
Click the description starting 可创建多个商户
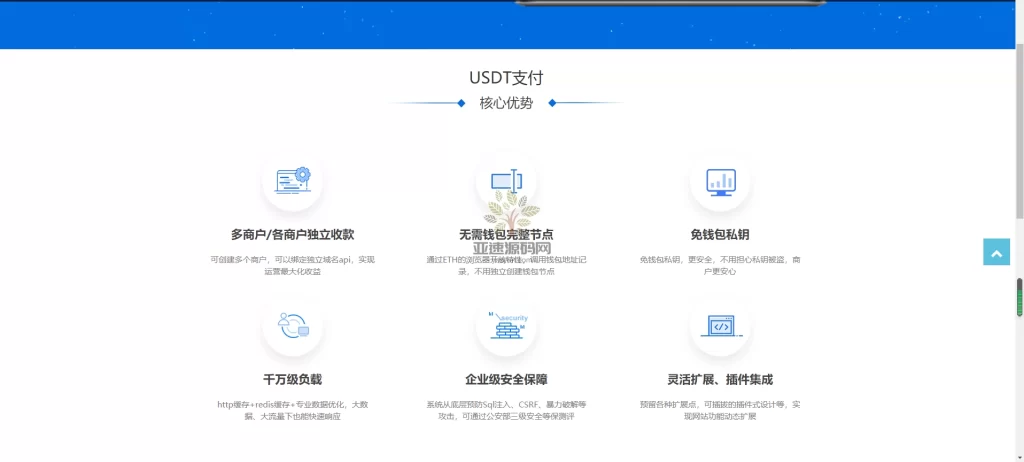(293, 265)
